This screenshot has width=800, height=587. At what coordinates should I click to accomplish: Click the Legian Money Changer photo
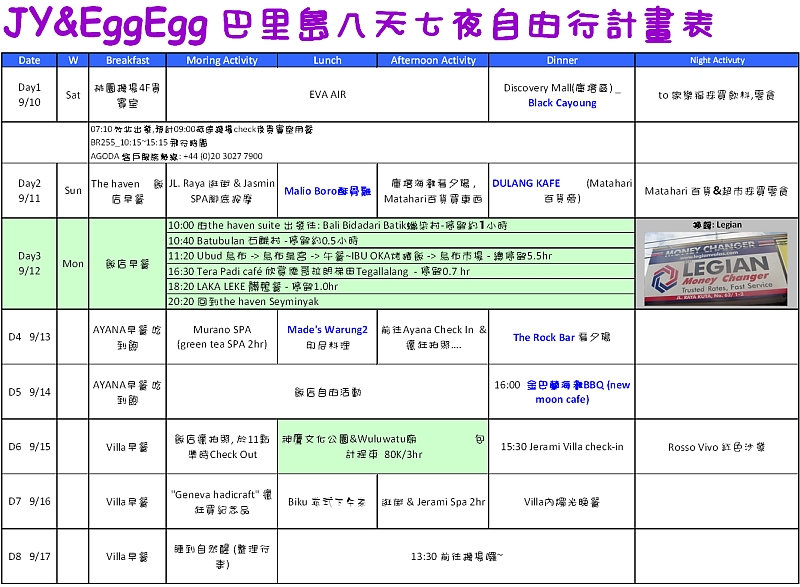(716, 268)
